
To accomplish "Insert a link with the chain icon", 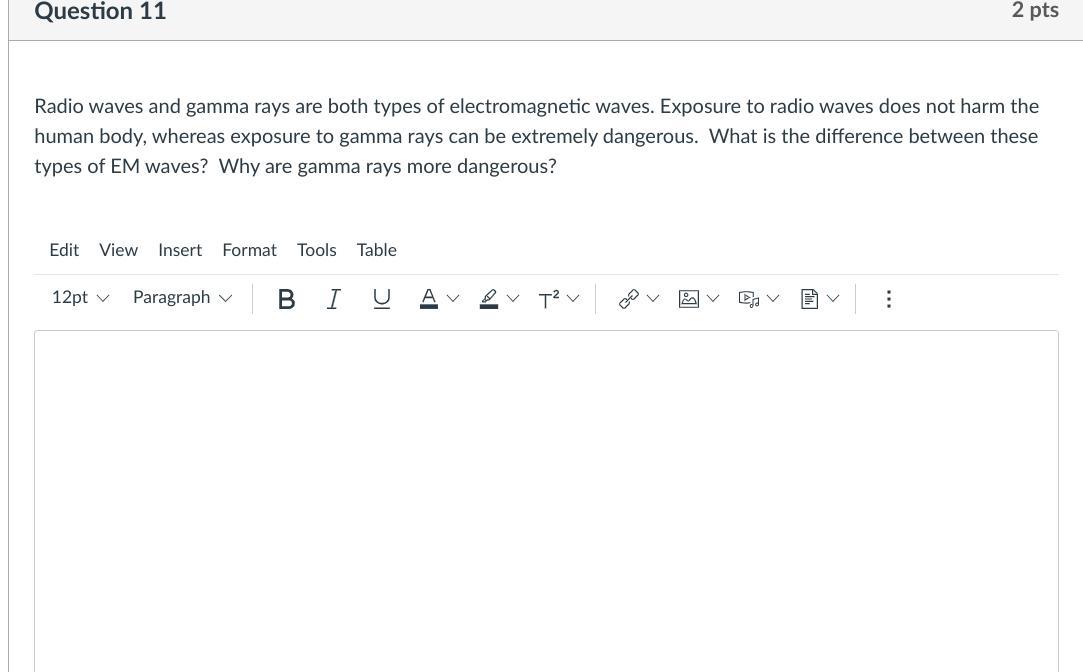I will [x=629, y=298].
